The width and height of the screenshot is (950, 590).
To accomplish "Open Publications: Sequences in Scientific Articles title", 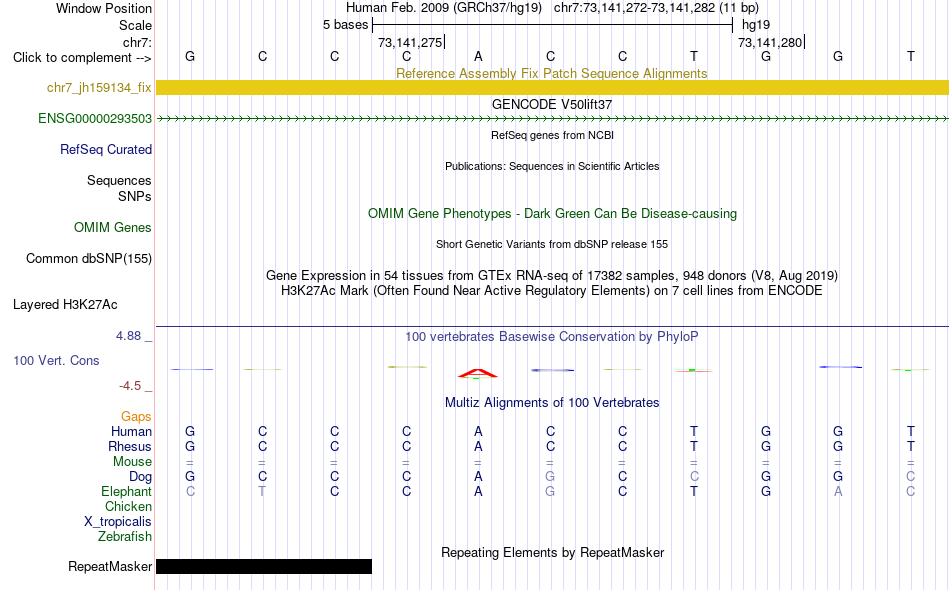I will click(x=552, y=166).
